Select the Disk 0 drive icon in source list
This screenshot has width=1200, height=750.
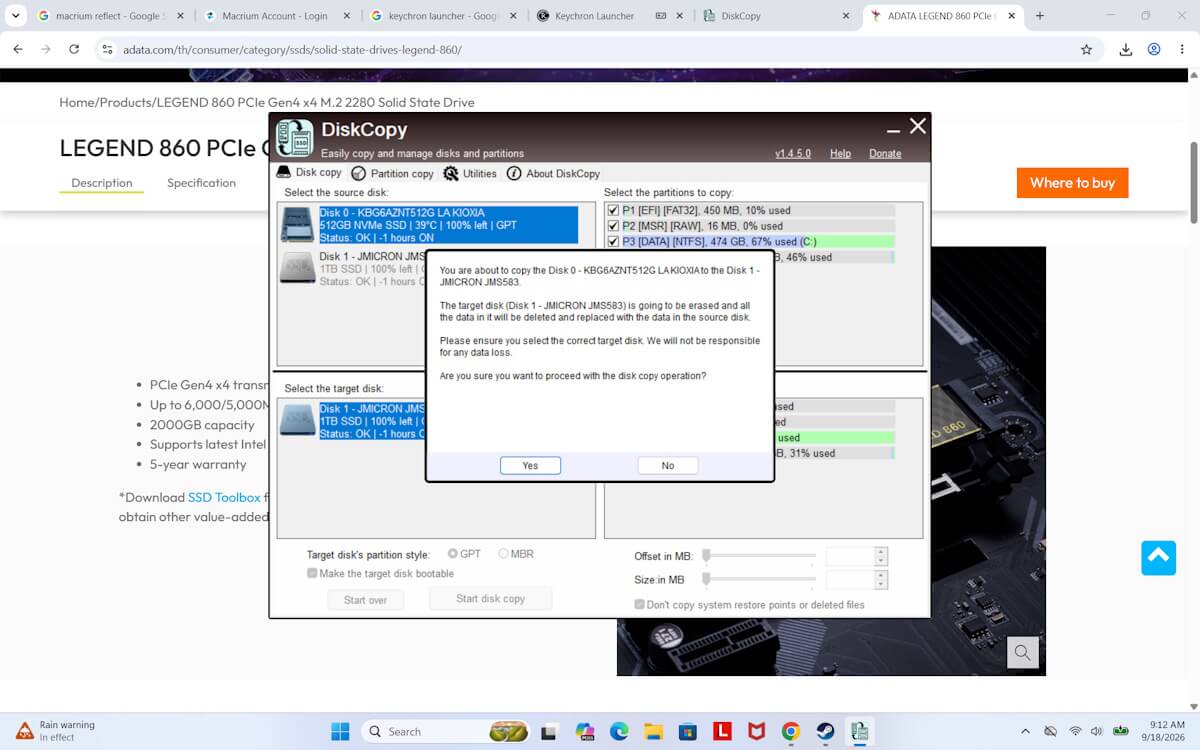coord(297,225)
